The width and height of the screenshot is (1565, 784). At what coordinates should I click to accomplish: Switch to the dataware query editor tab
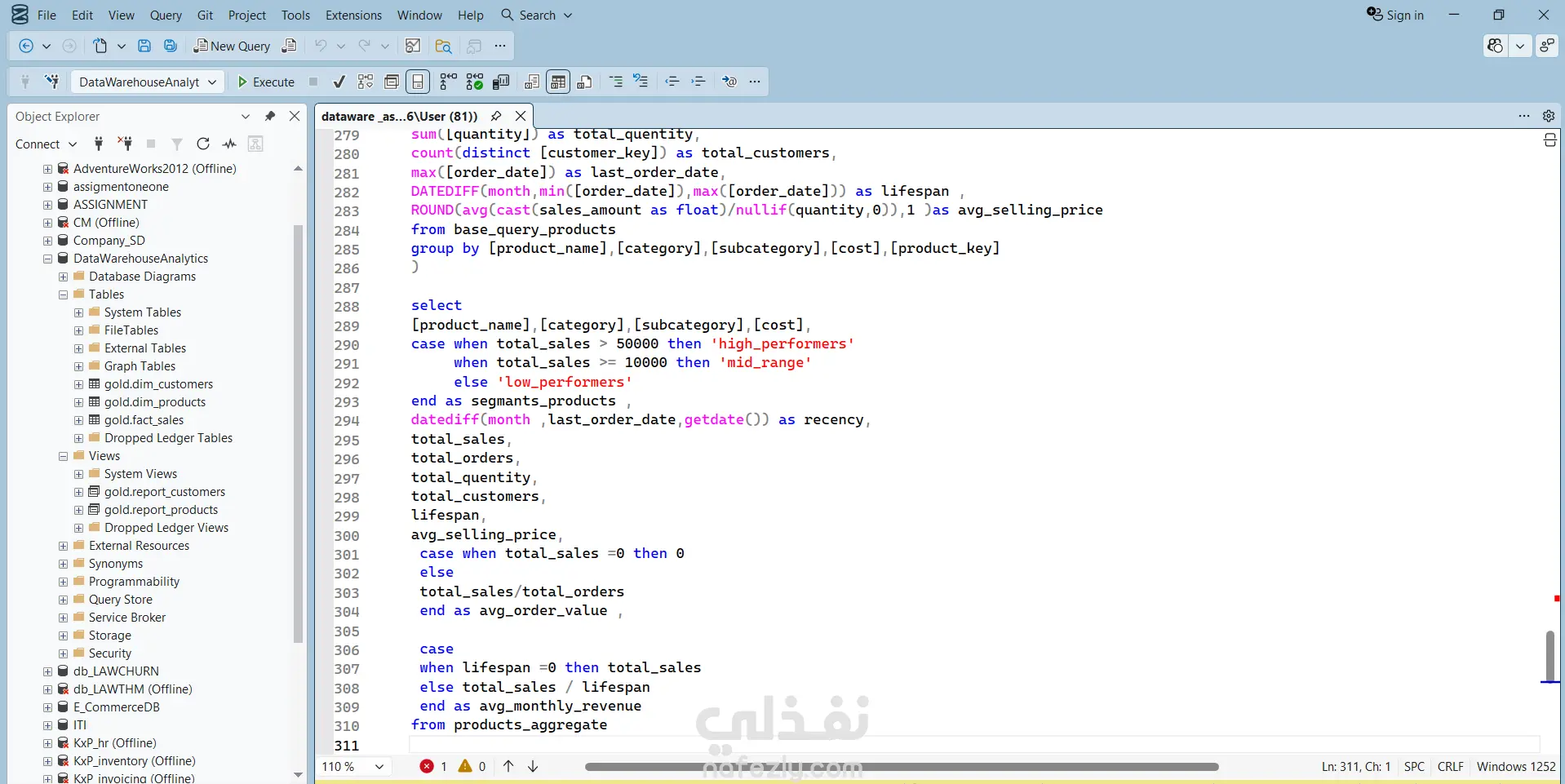pos(400,116)
